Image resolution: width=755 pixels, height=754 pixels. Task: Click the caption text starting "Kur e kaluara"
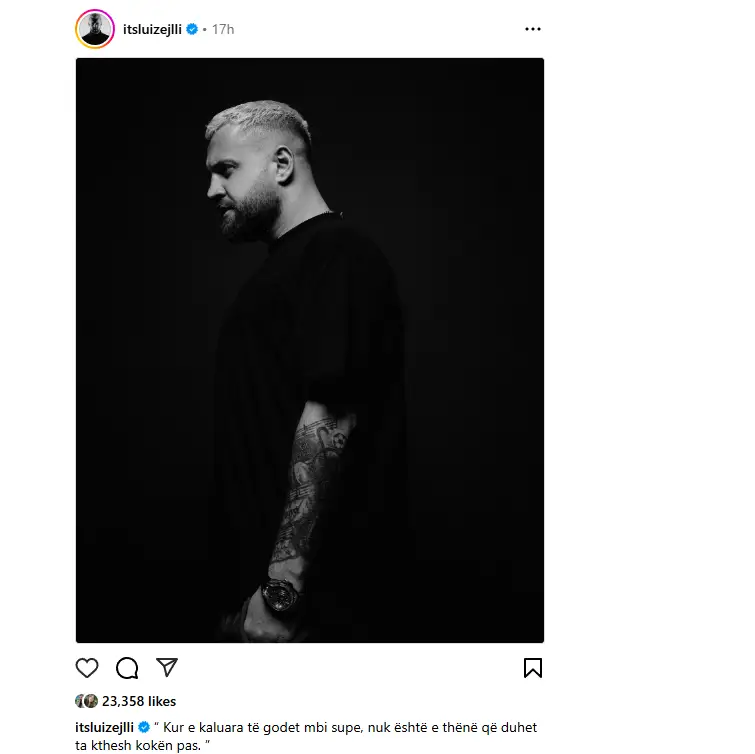click(x=306, y=736)
